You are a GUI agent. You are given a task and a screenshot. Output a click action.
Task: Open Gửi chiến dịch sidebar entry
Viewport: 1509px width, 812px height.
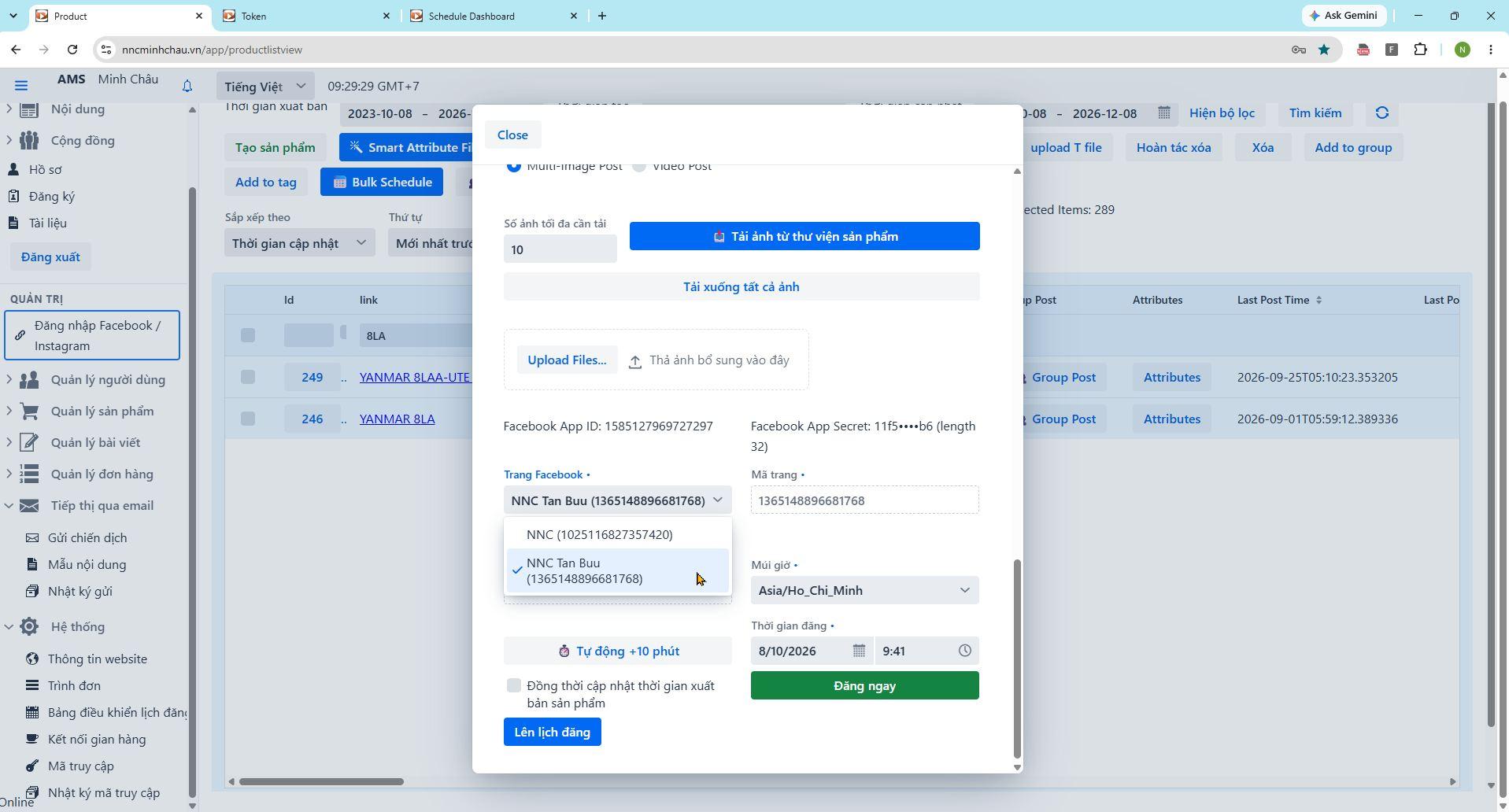click(x=87, y=537)
